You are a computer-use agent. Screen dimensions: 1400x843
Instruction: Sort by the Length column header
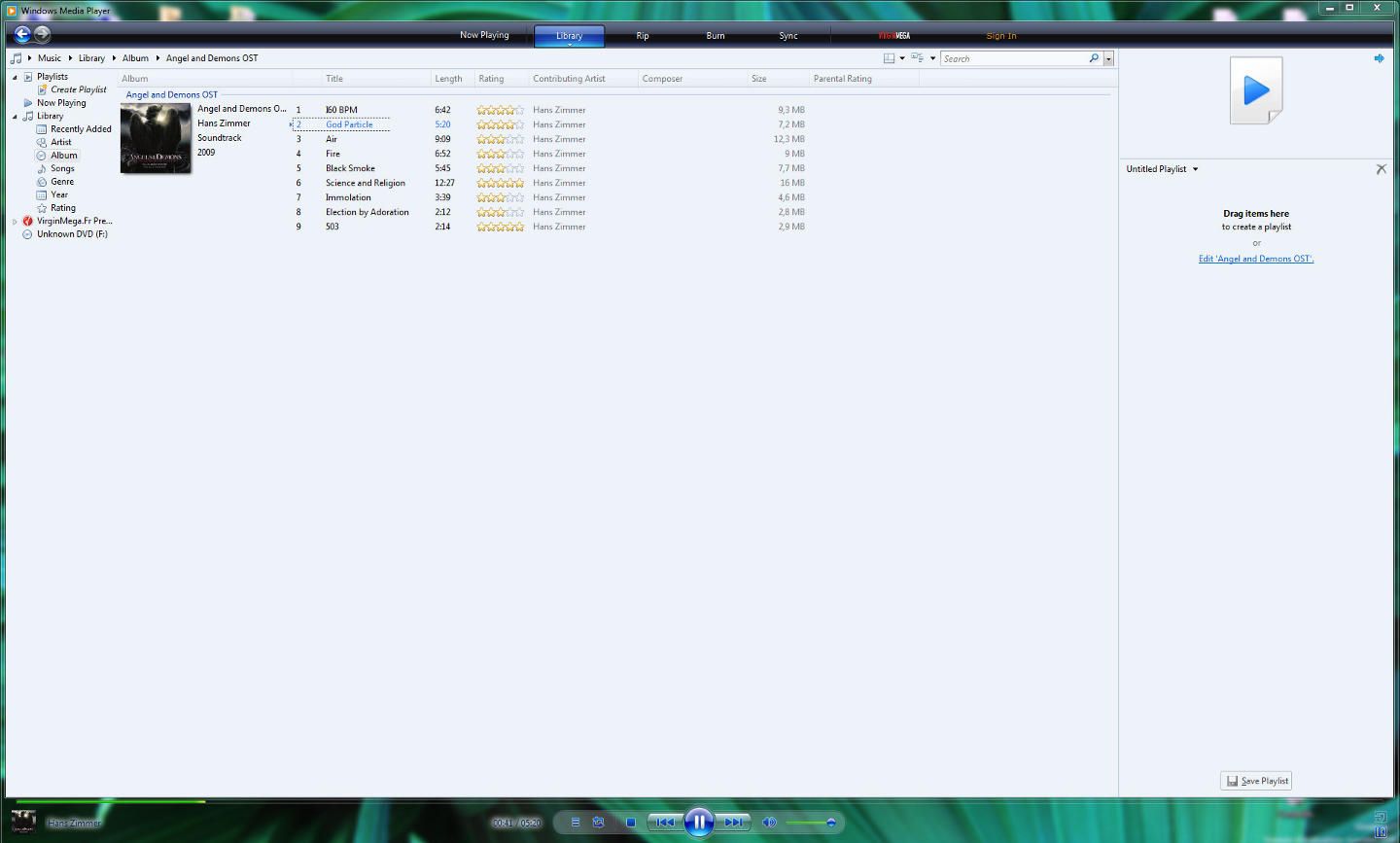[452, 79]
